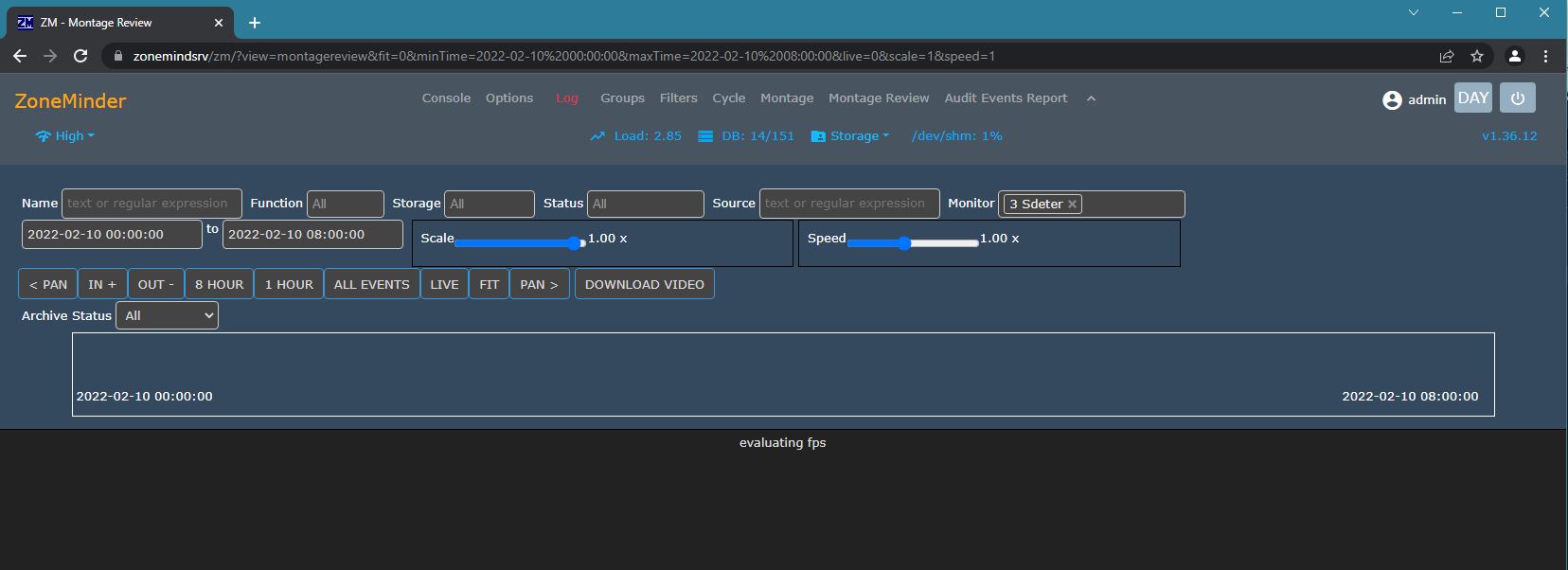Click the end date-time field
1568x570 pixels.
click(x=312, y=235)
